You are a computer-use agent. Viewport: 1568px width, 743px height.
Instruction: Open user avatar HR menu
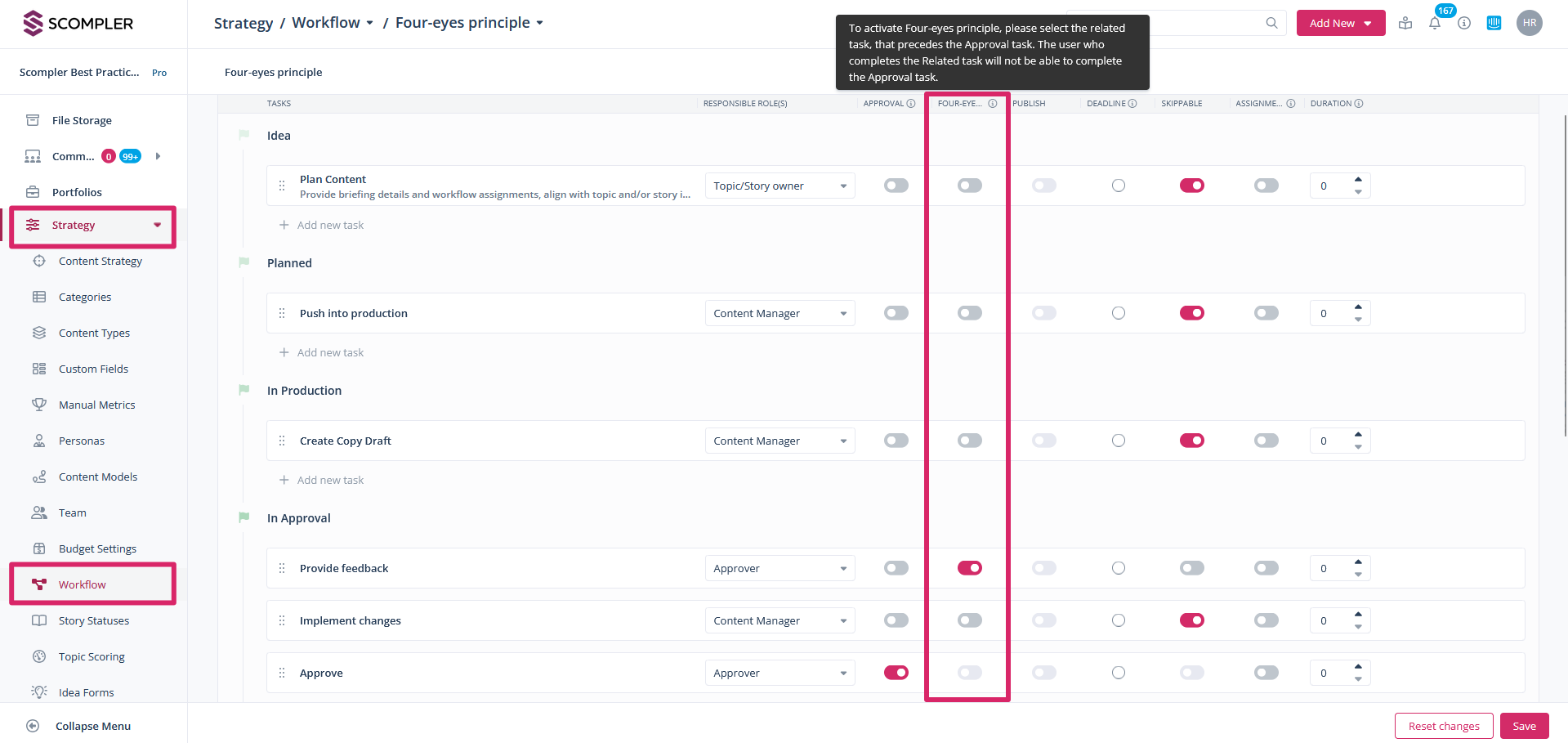1529,23
